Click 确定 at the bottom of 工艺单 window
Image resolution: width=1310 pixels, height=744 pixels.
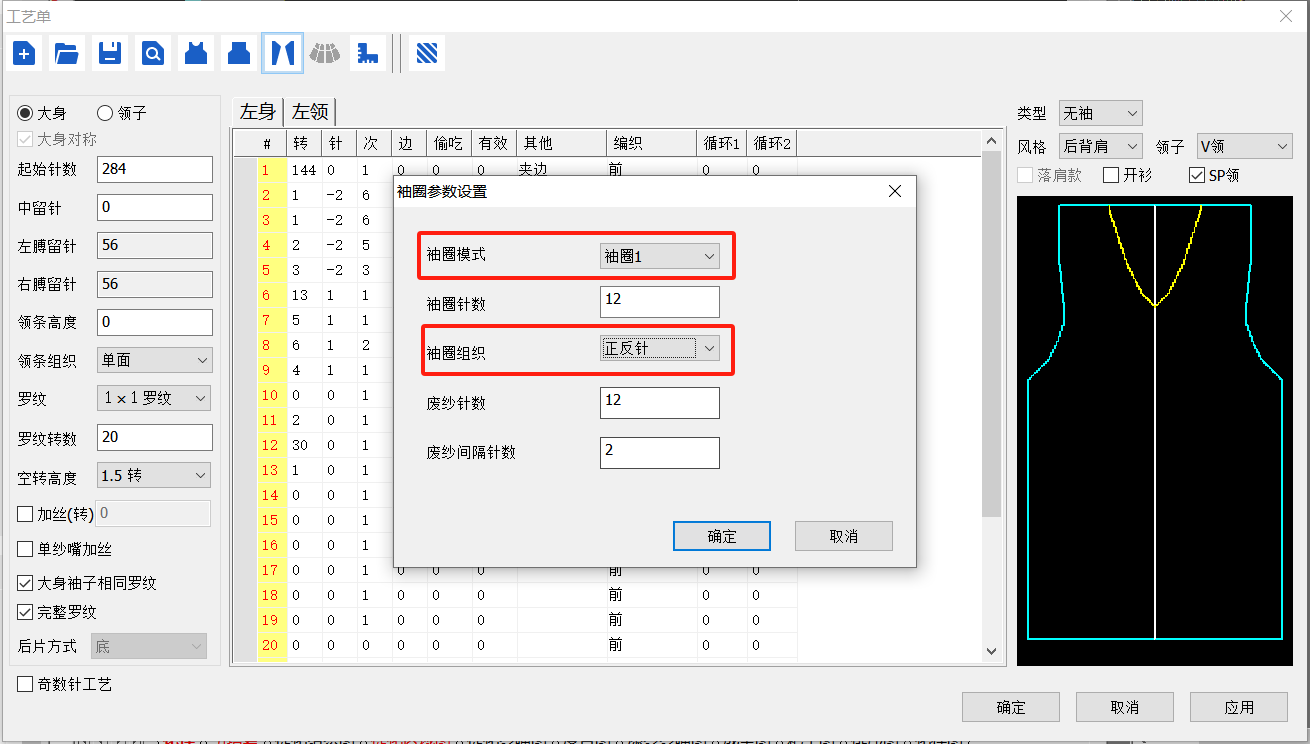point(1011,707)
